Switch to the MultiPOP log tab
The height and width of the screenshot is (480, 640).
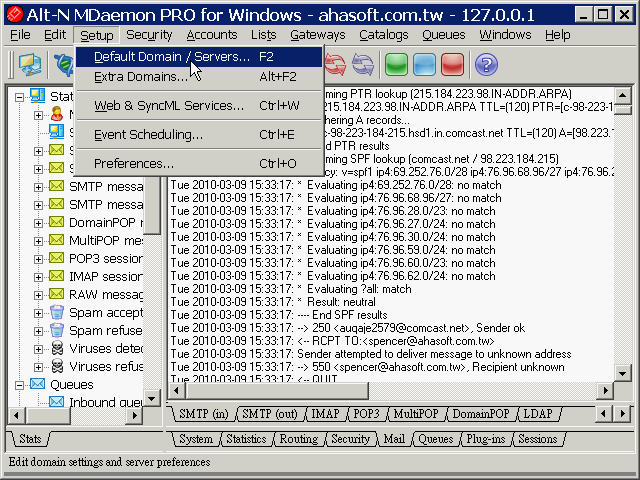[x=416, y=414]
